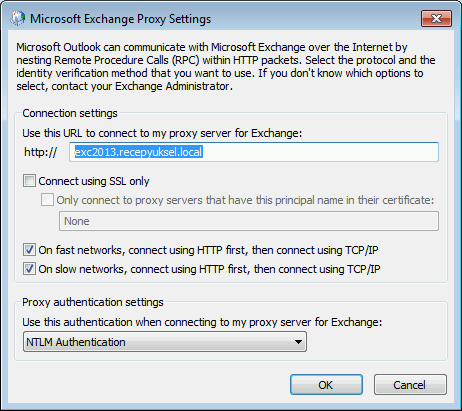The image size is (462, 411).
Task: Close the Exchange Proxy Settings dialog
Action: (x=436, y=19)
